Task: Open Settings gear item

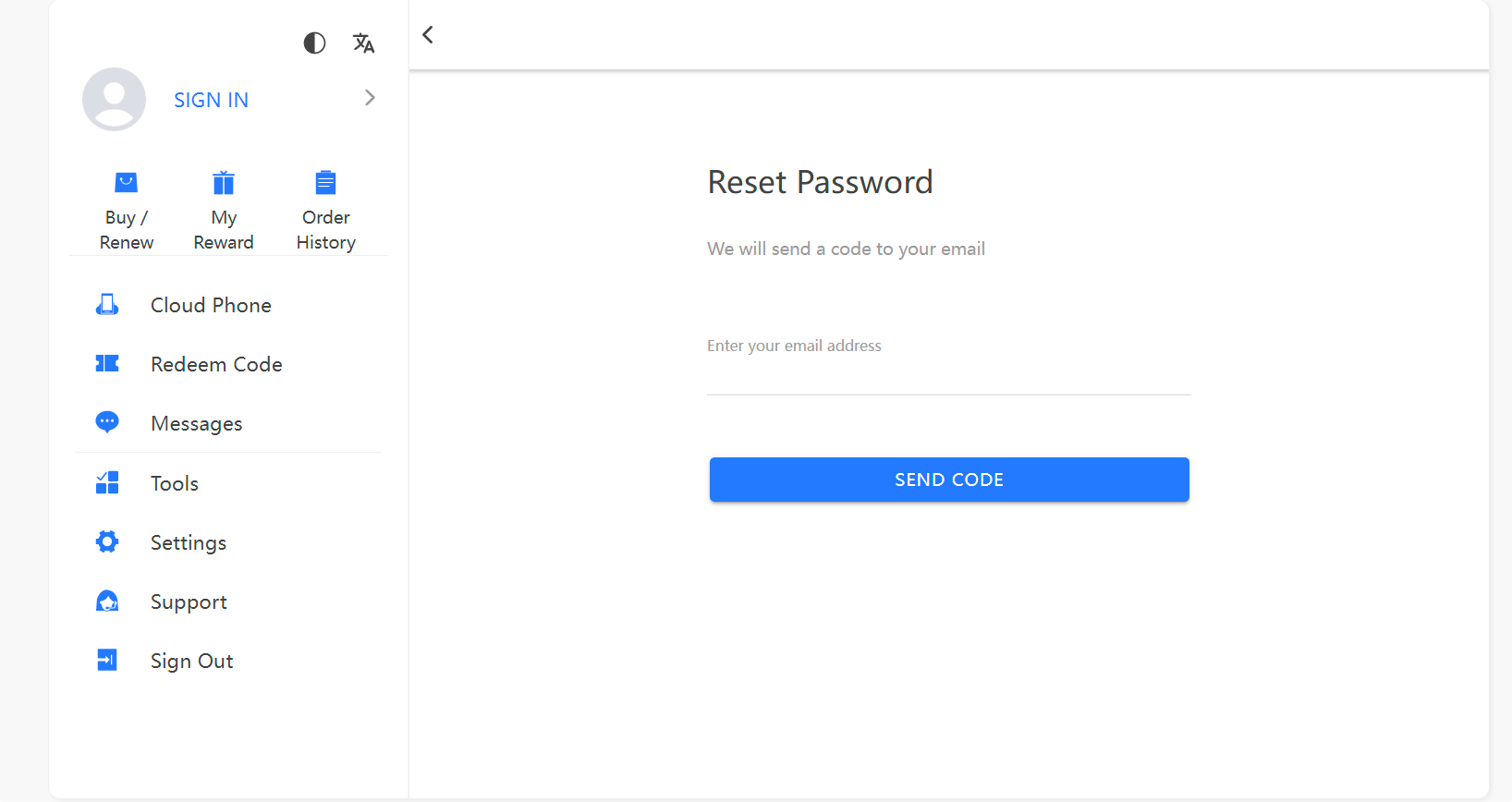Action: pyautogui.click(x=227, y=542)
